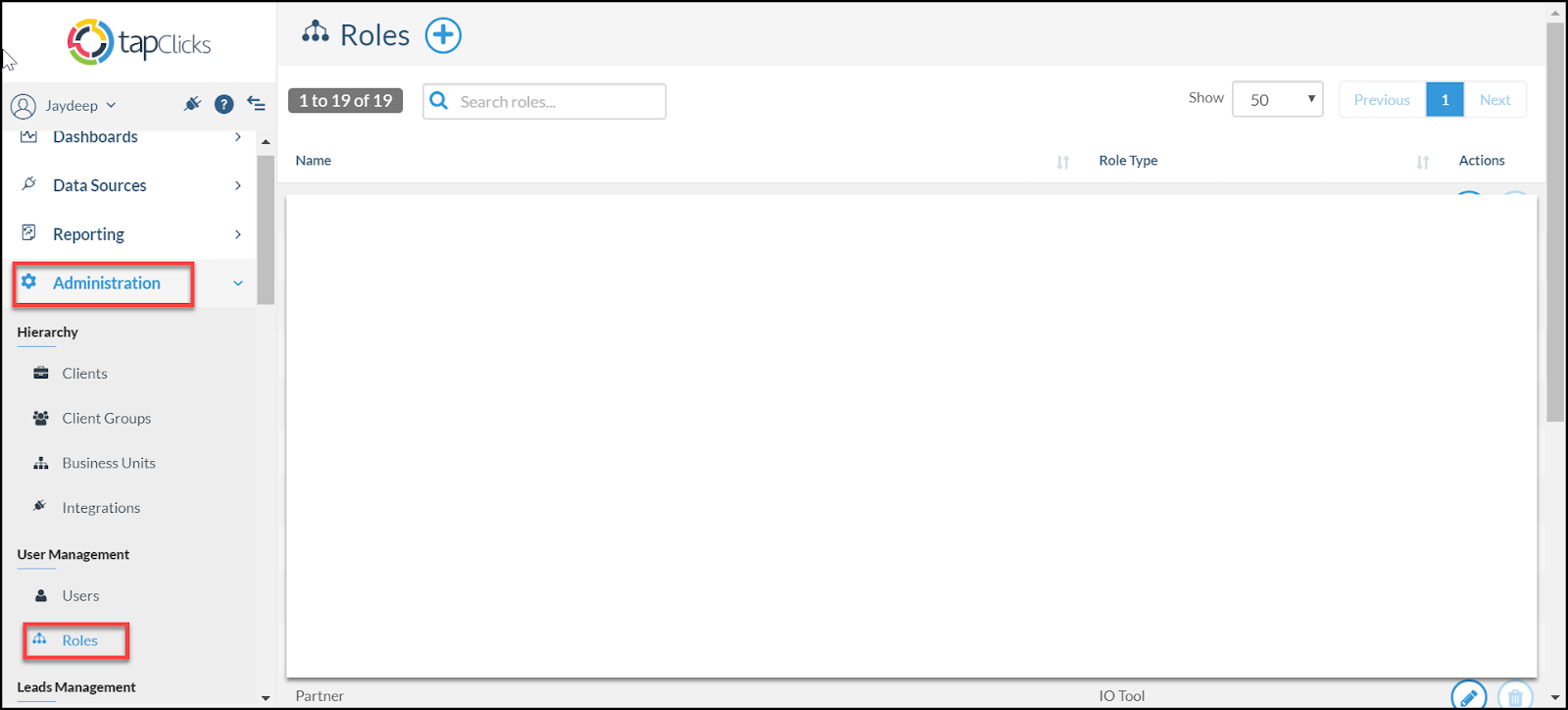Click the tapClicks logo
This screenshot has width=1568, height=710.
tap(139, 42)
